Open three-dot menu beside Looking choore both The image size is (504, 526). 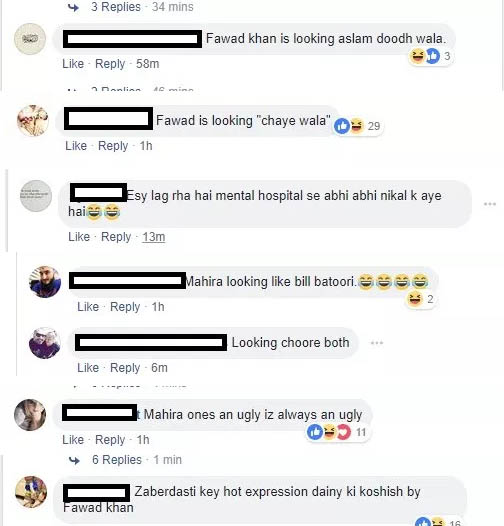[x=377, y=343]
